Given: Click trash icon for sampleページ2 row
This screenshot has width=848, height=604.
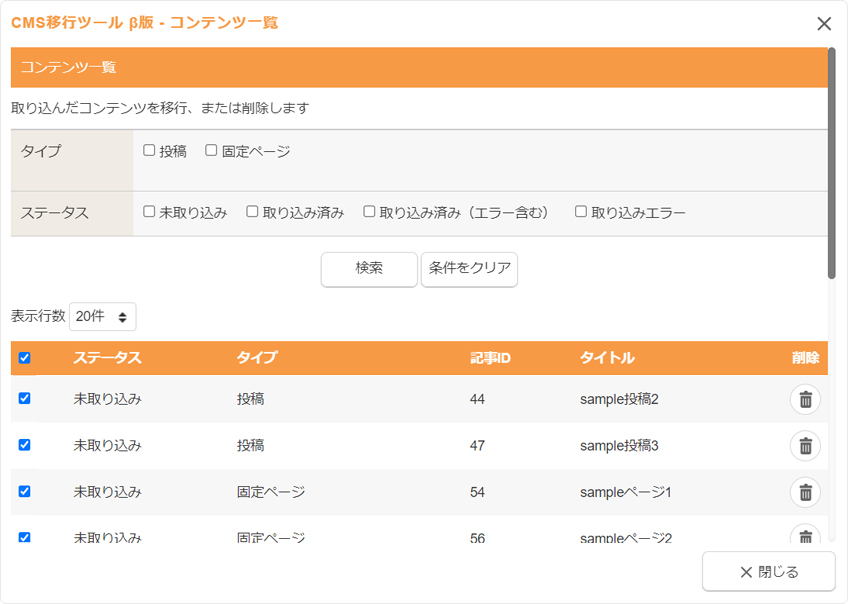Looking at the screenshot, I should [x=805, y=536].
